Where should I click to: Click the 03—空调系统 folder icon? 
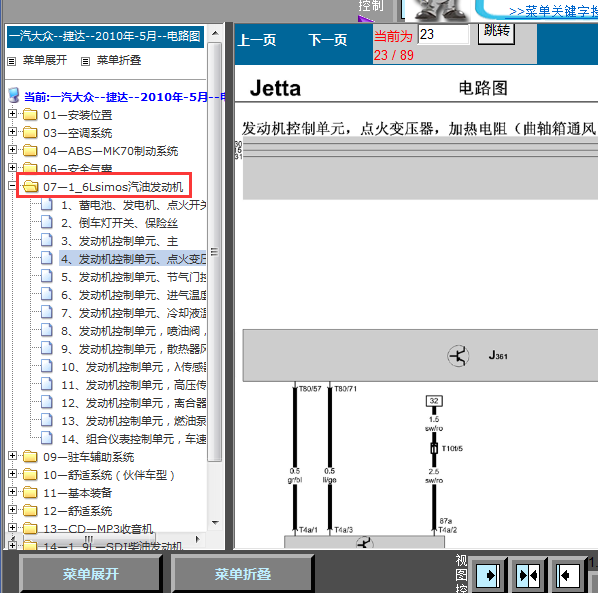pyautogui.click(x=30, y=132)
